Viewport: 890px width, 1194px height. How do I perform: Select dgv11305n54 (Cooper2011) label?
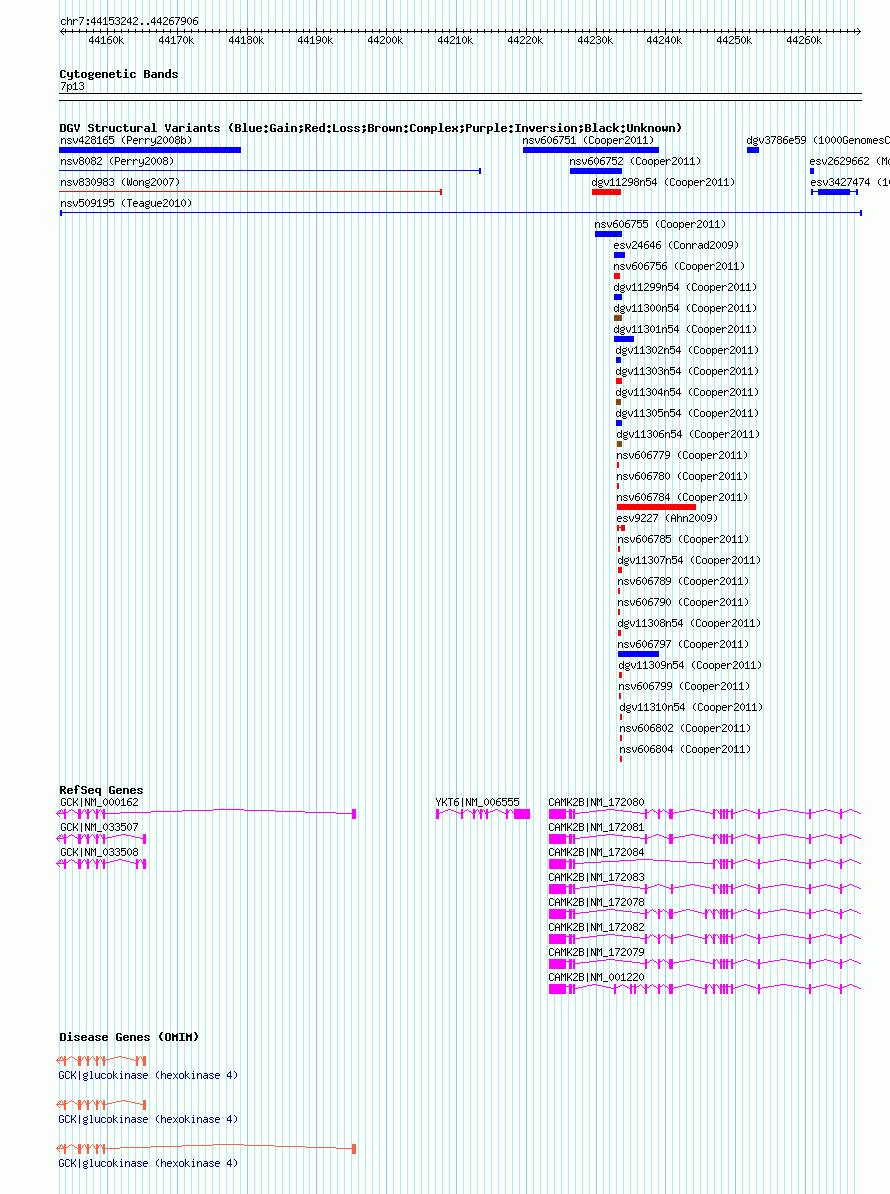(687, 413)
